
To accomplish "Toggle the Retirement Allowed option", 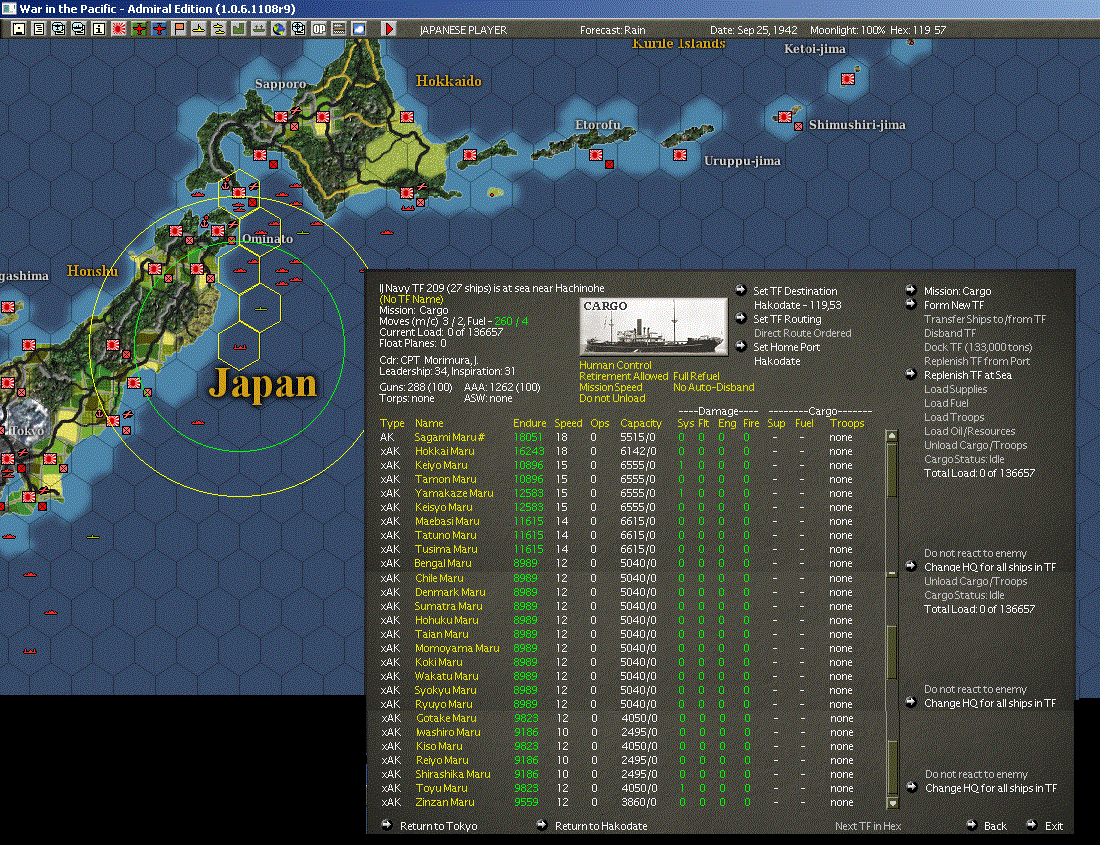I will [624, 377].
